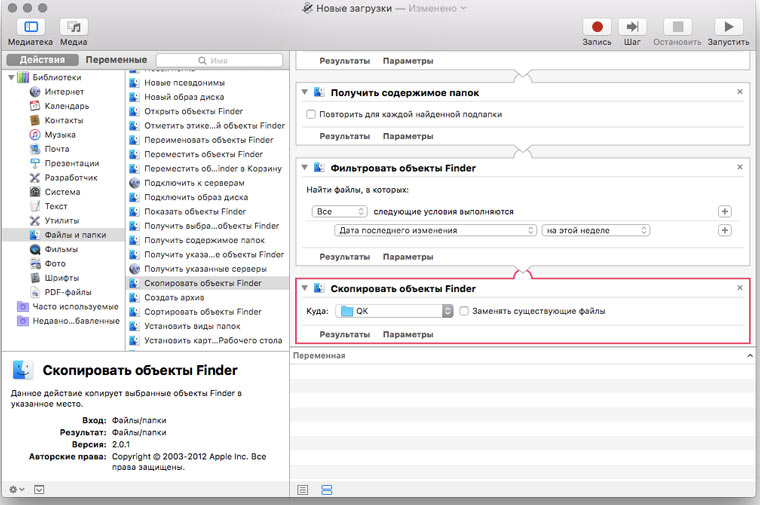Remove the Фильтровать объекты Finder action

[x=740, y=167]
